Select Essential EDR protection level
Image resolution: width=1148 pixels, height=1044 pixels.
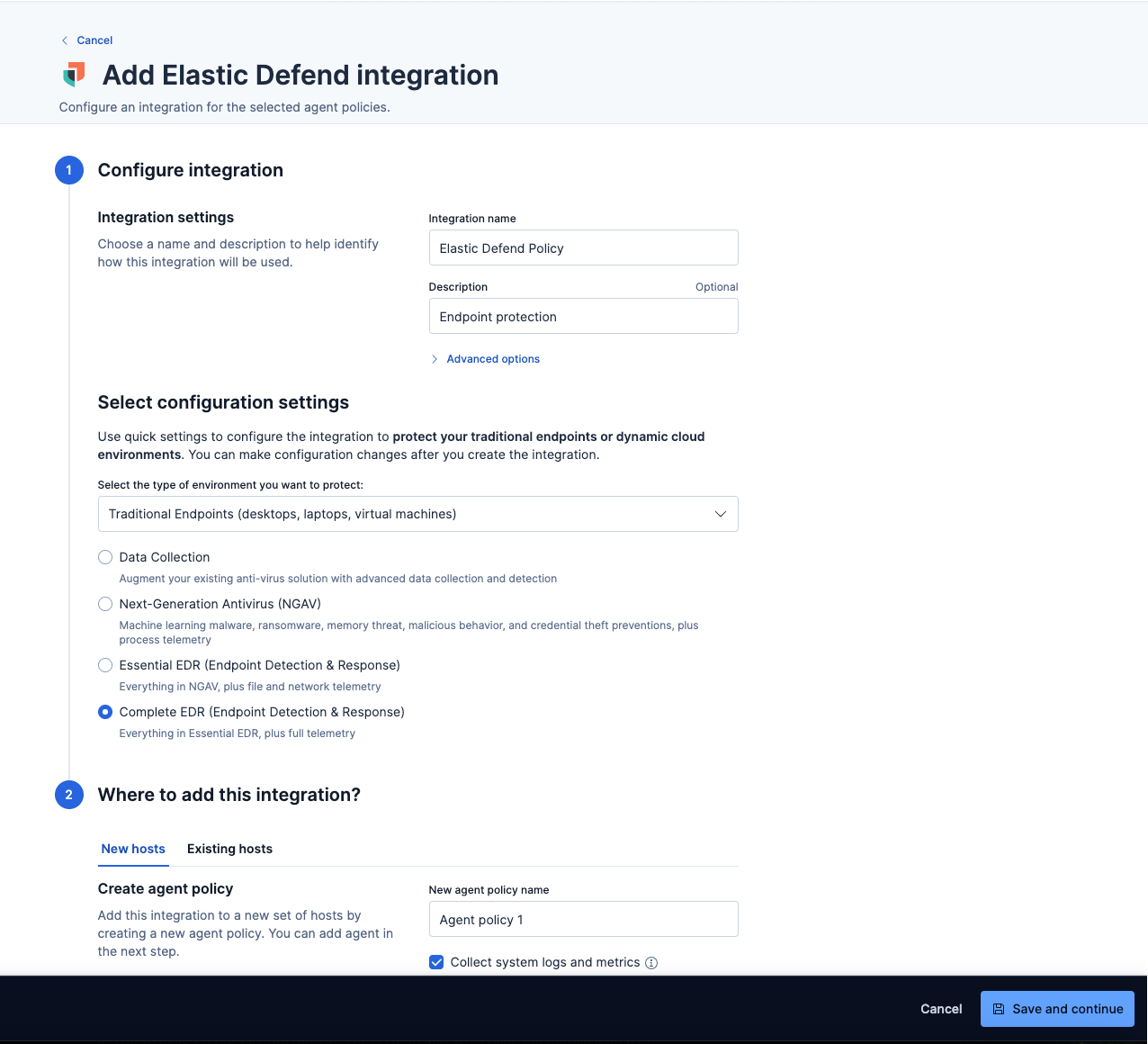pos(104,664)
